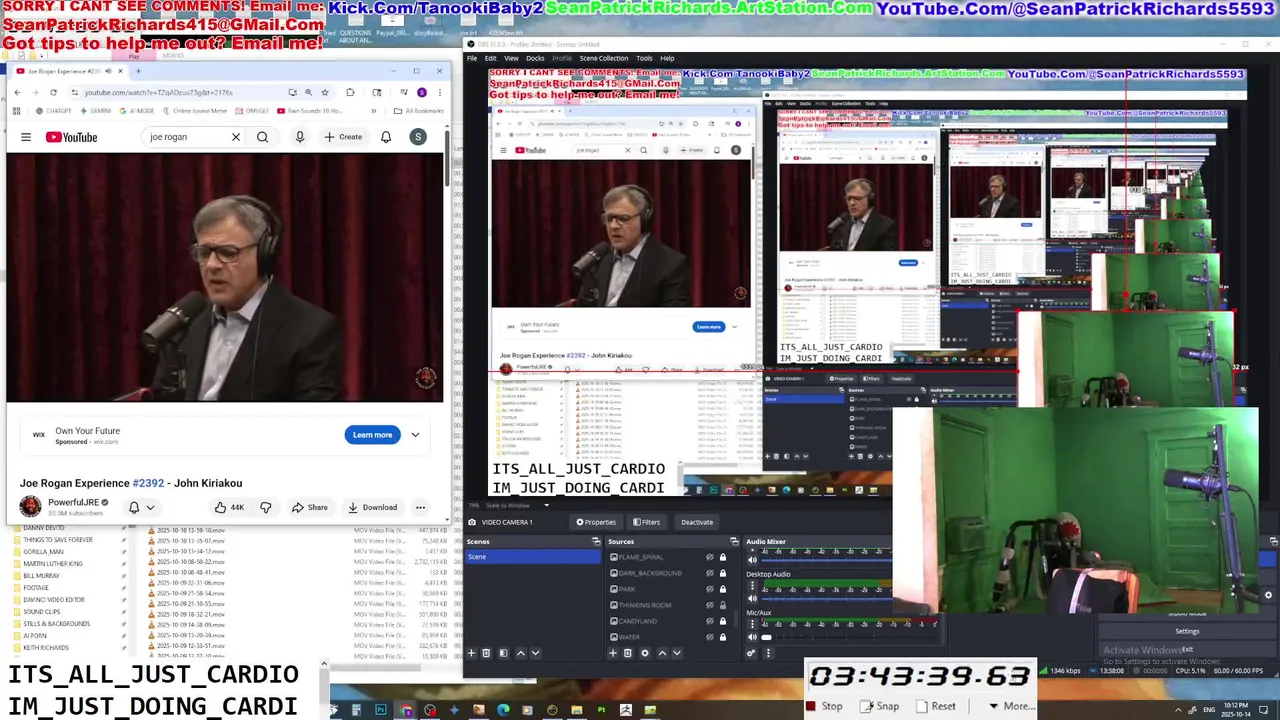
Task: Open Mic/Aux options dots
Action: [x=753, y=624]
